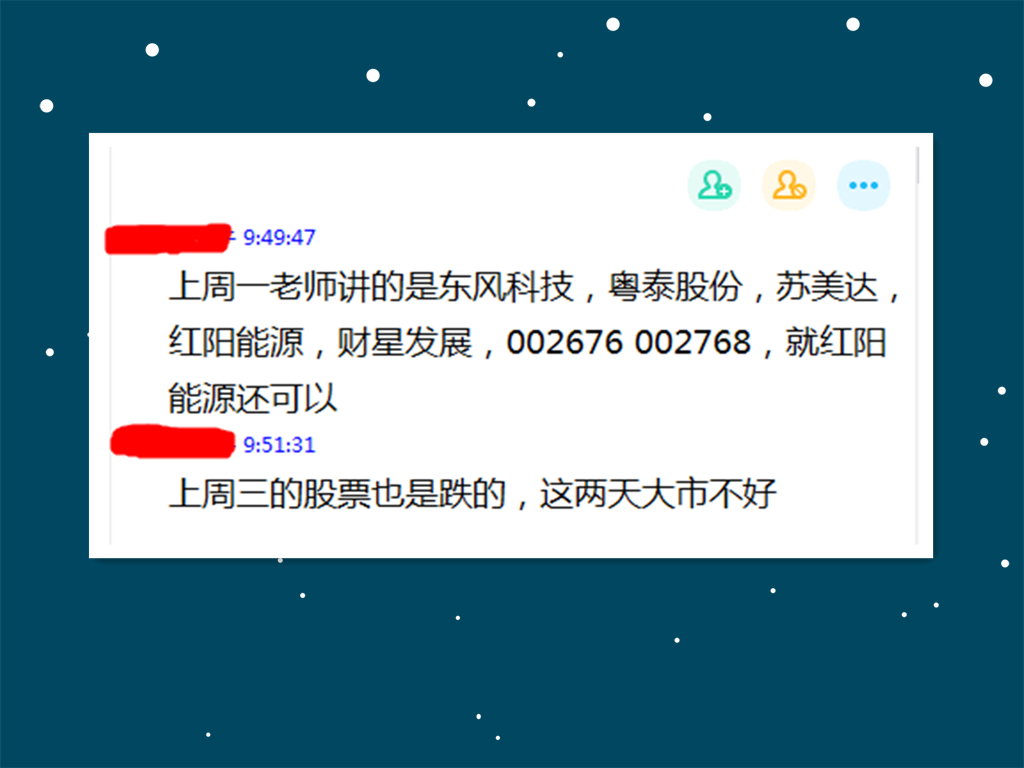Click the message line 能源还可以
Image resolution: width=1024 pixels, height=768 pixels.
click(253, 398)
